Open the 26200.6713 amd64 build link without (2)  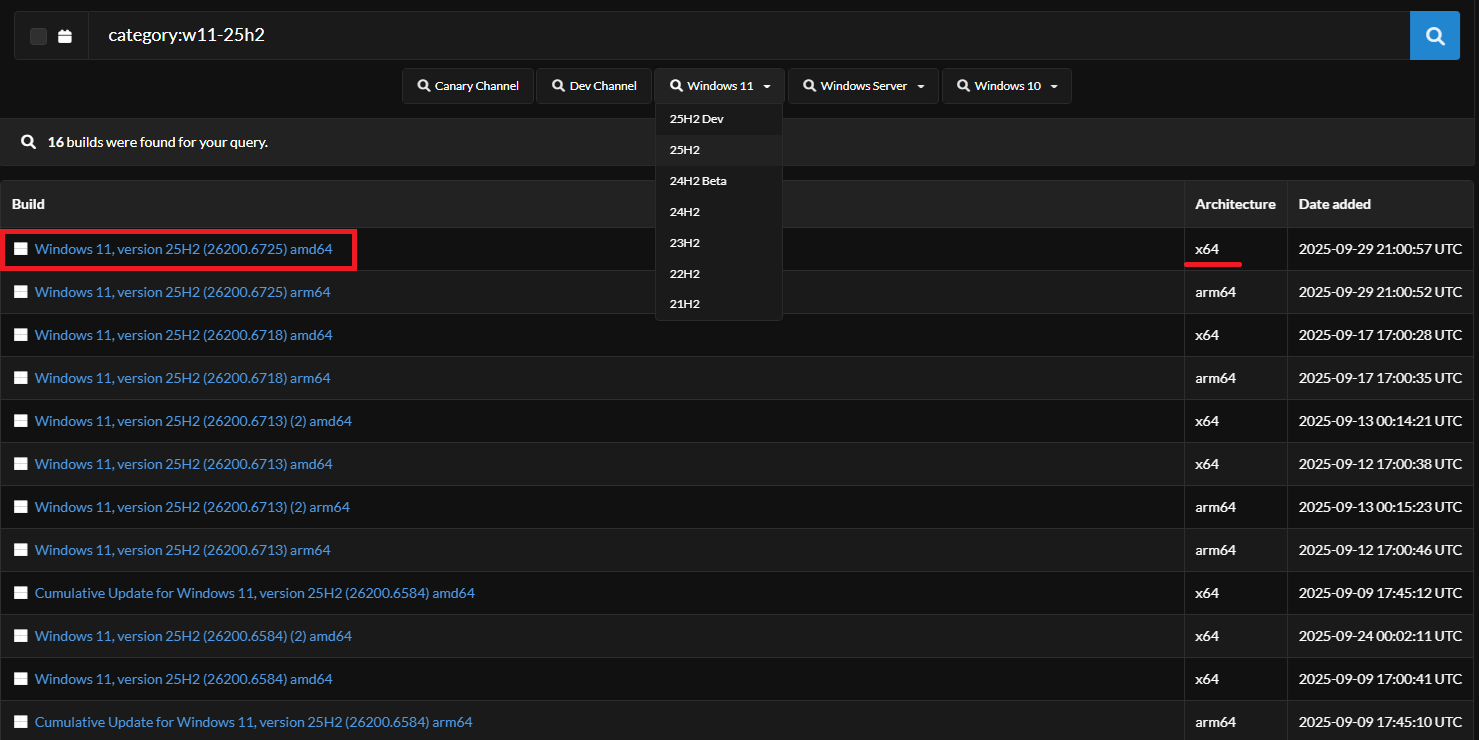[184, 464]
